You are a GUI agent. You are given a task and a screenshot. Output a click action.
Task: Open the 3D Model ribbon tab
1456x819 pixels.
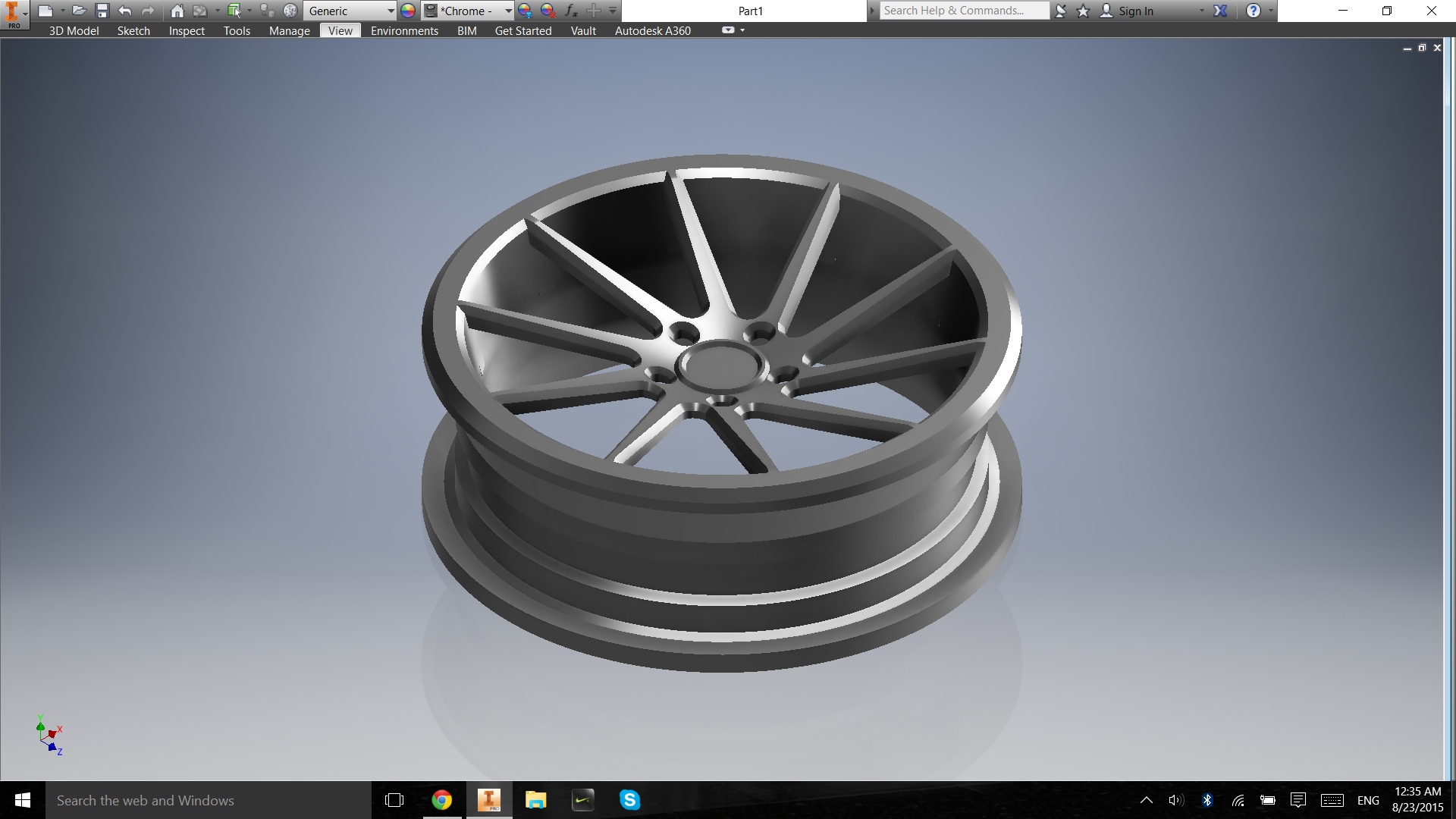[74, 31]
